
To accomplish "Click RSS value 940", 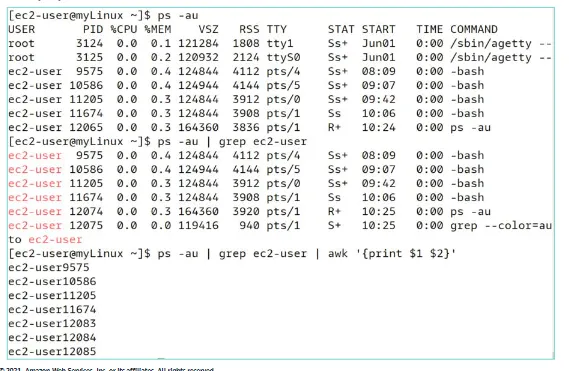I will (x=249, y=226).
